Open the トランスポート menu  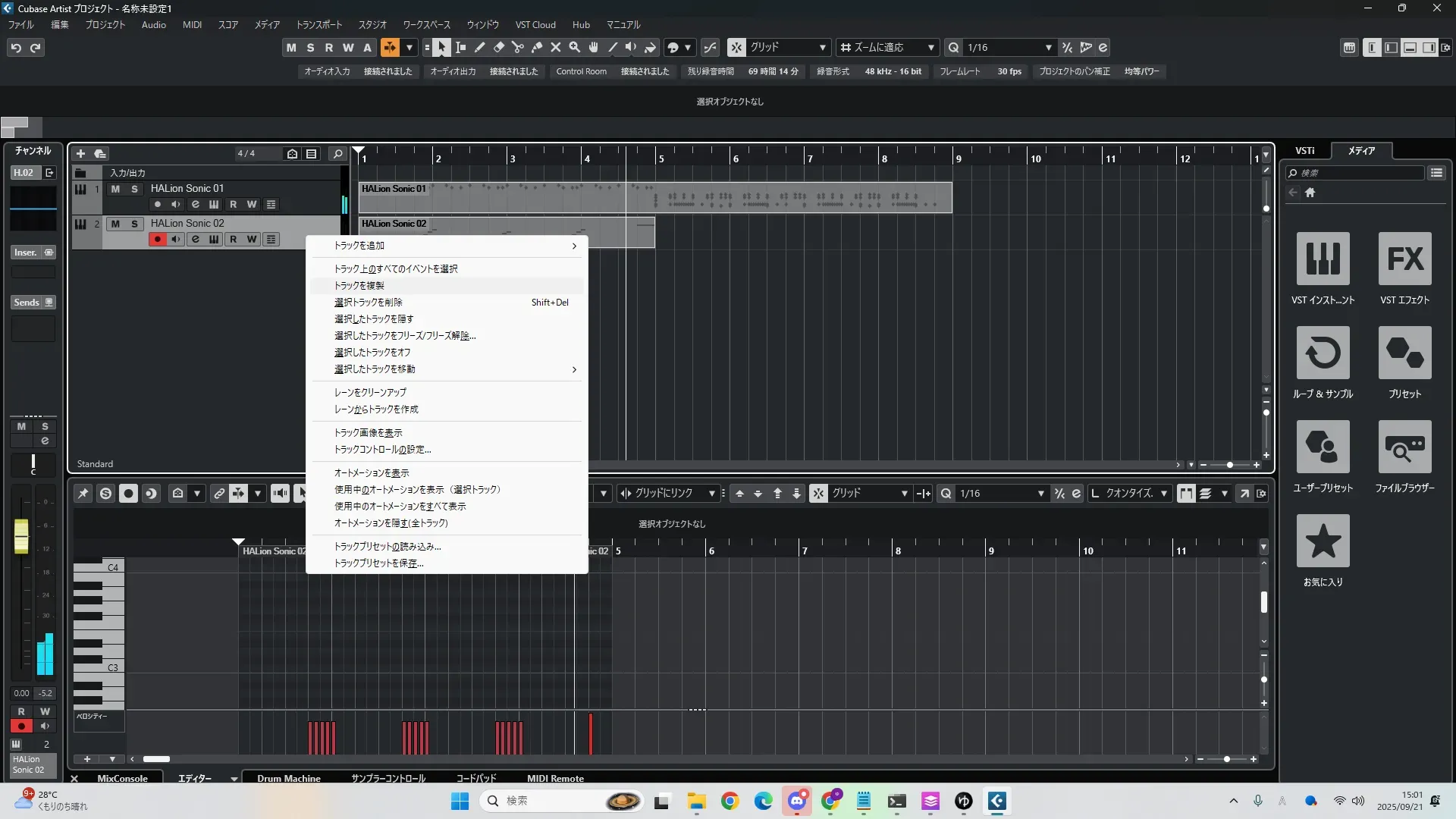tap(318, 25)
